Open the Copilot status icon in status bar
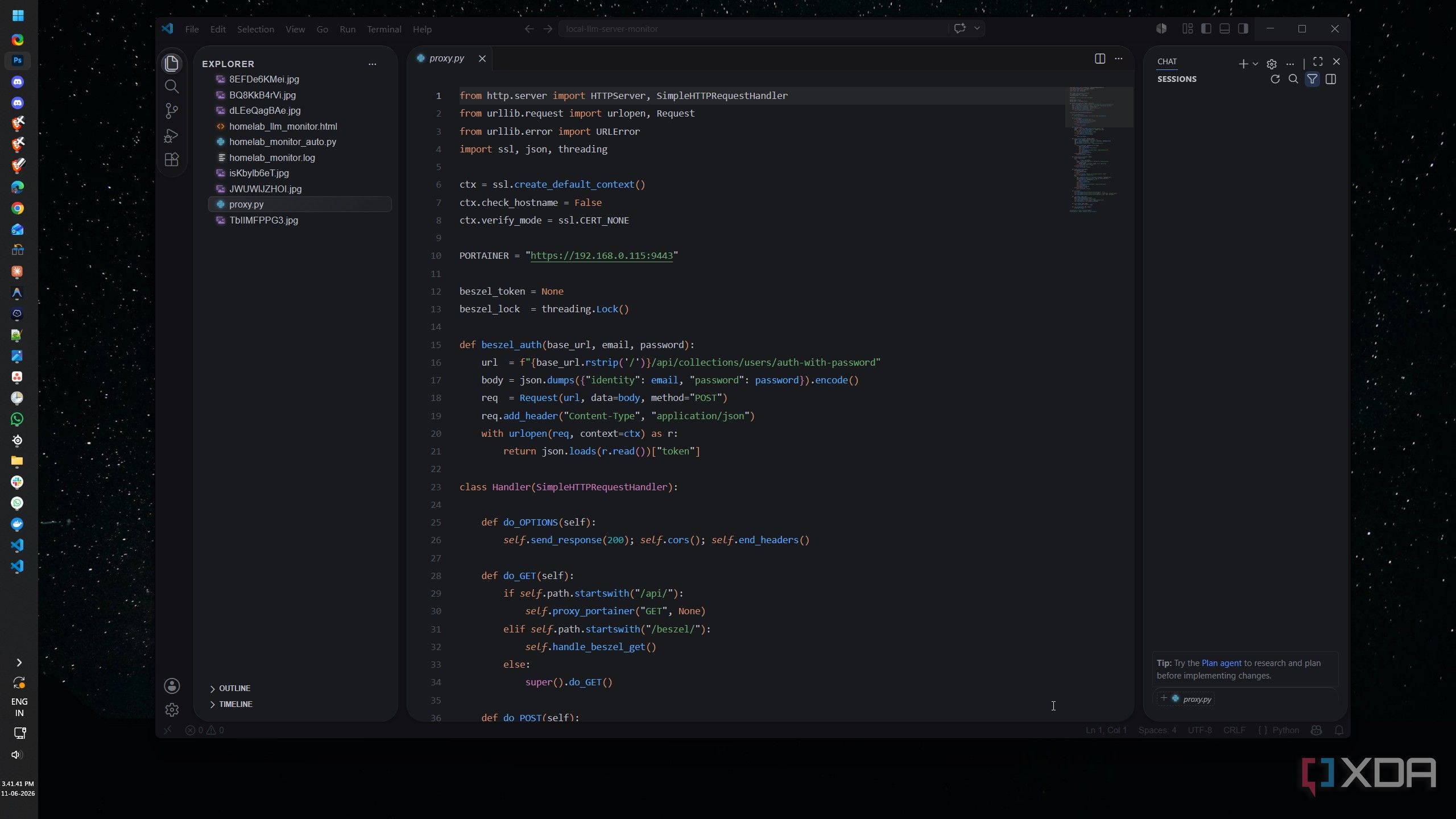Image resolution: width=1456 pixels, height=819 pixels. 1316,730
